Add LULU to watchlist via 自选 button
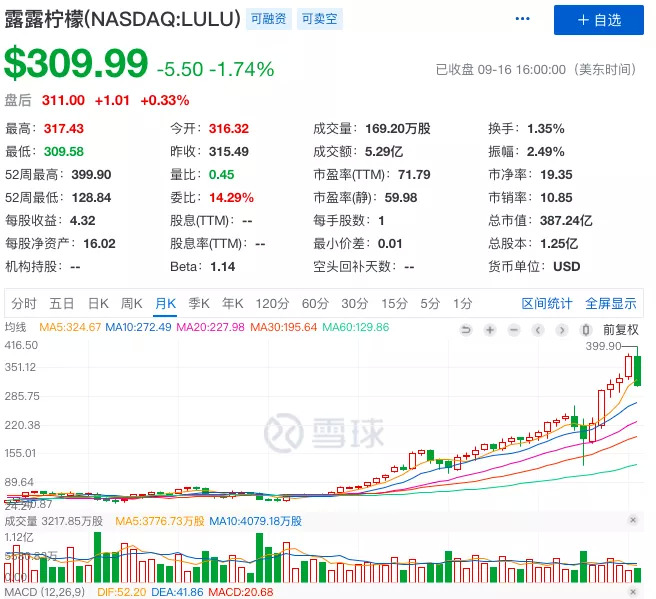The width and height of the screenshot is (656, 599). (599, 20)
